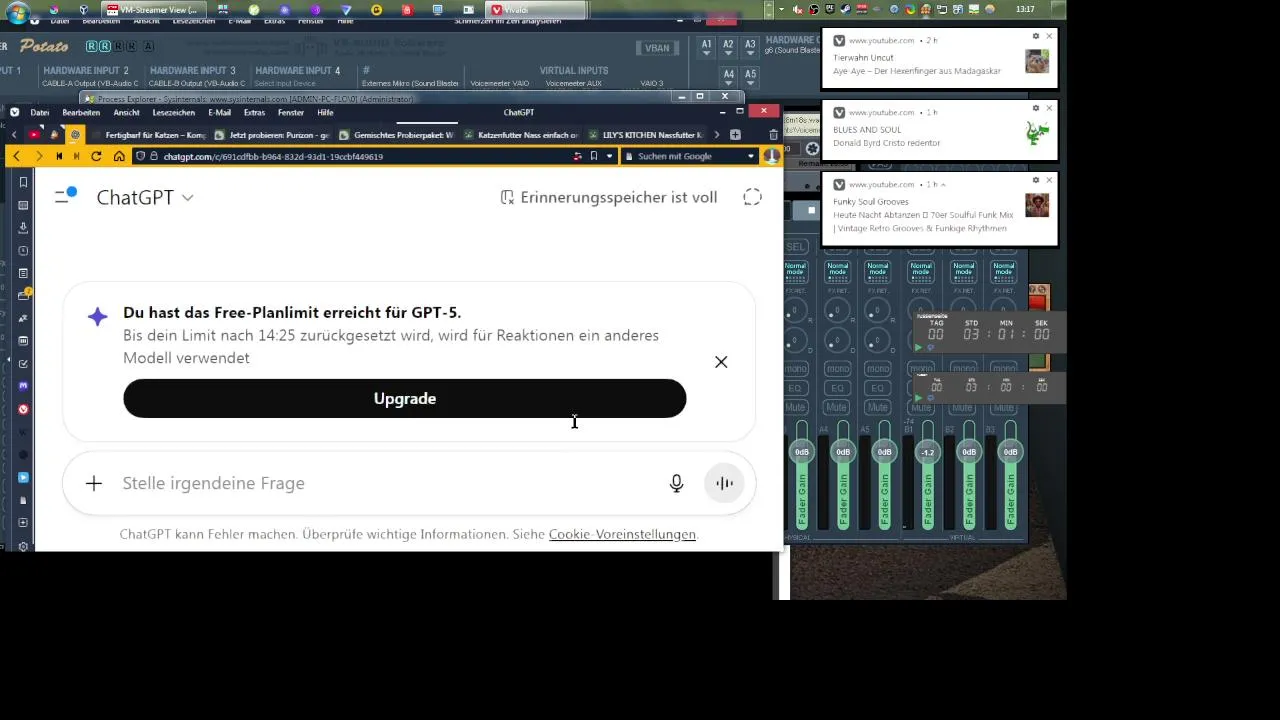The height and width of the screenshot is (720, 1280).
Task: Start the lower countdown timer play icon
Action: 918,397
